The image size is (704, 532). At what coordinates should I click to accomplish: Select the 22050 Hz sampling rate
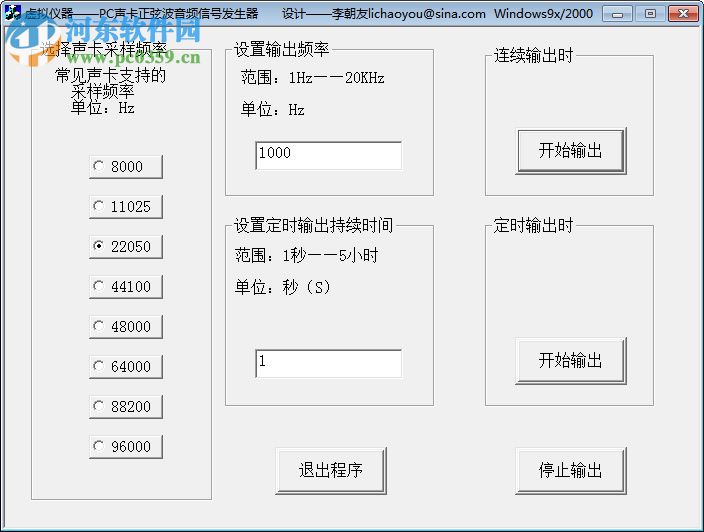coord(126,247)
